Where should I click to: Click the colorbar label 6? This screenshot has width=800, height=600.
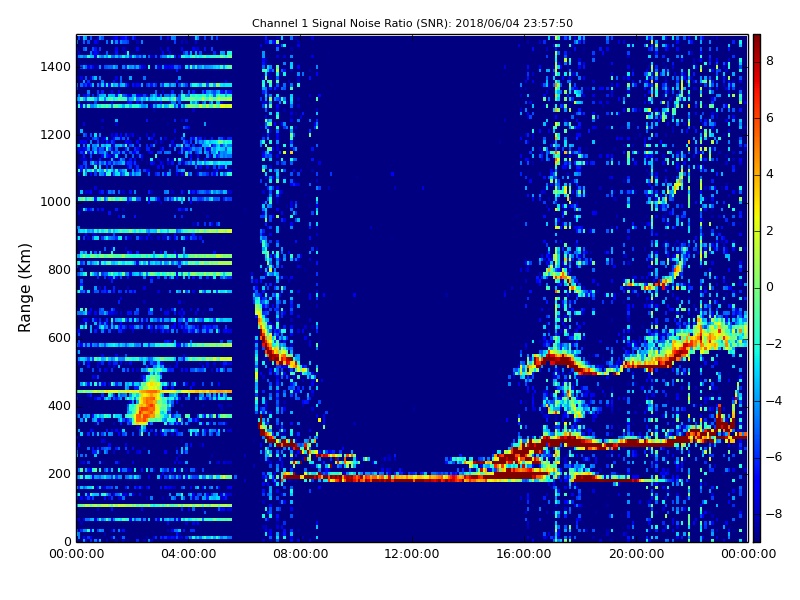coord(770,118)
